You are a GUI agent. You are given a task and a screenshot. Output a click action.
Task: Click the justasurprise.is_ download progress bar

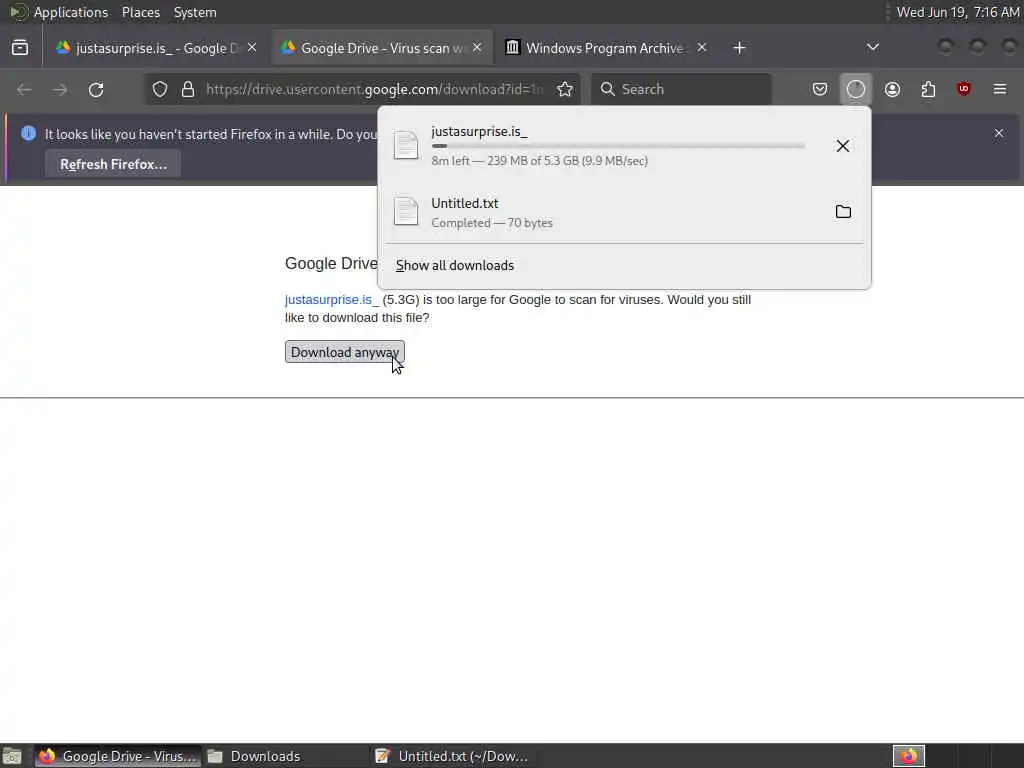(618, 146)
